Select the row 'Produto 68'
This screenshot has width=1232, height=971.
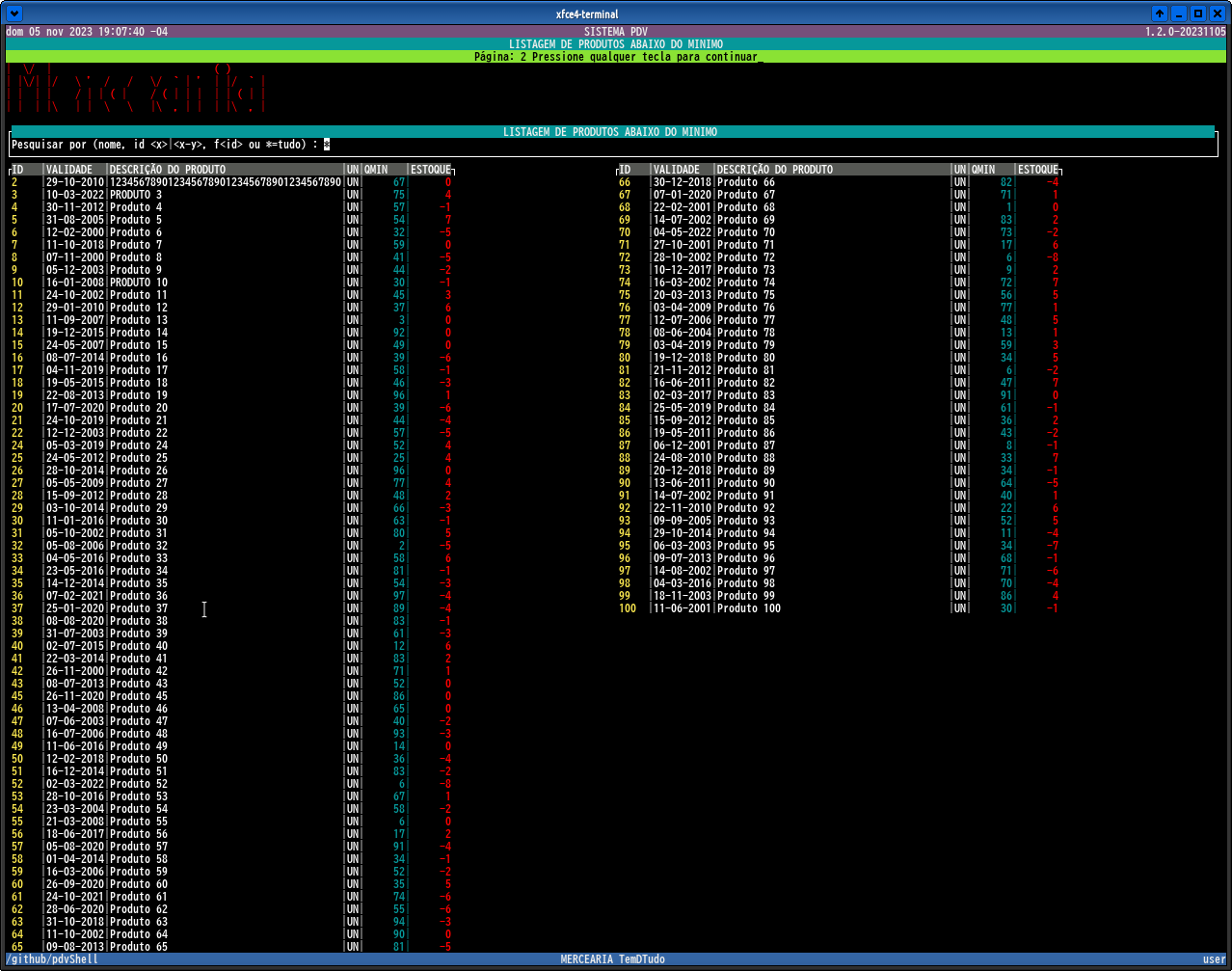point(839,207)
